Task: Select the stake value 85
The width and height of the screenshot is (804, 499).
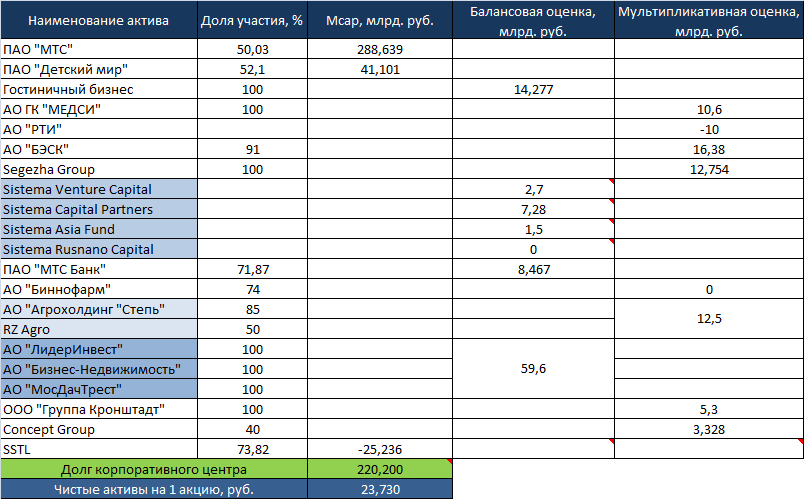Action: coord(252,309)
